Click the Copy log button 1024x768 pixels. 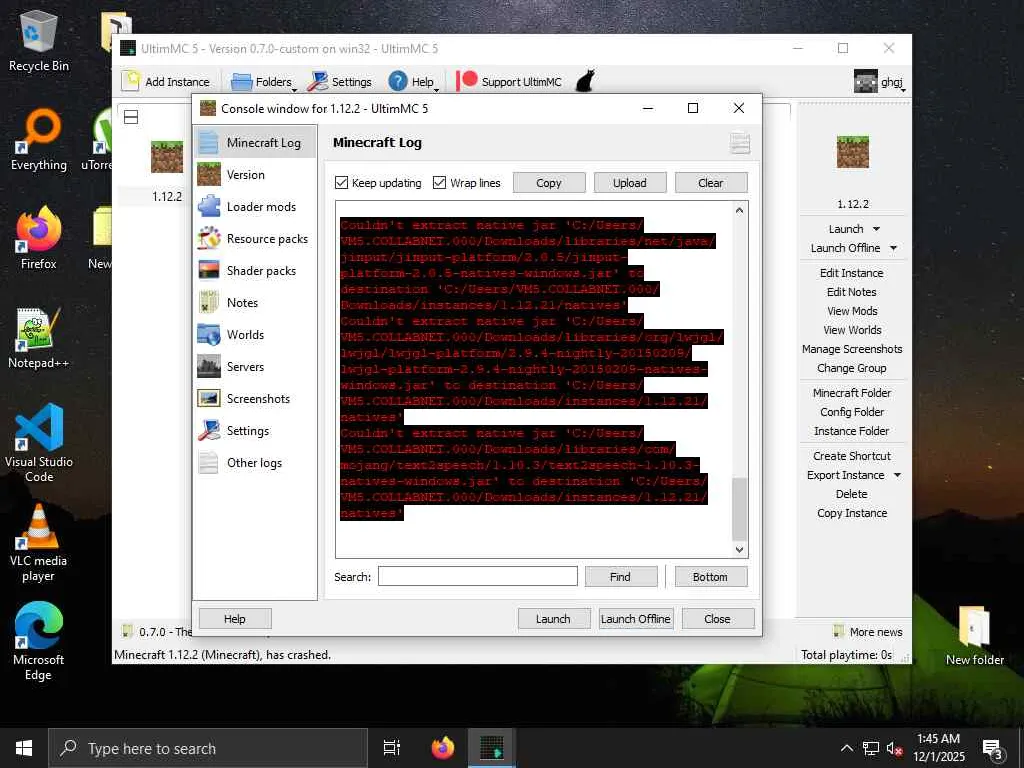point(549,183)
